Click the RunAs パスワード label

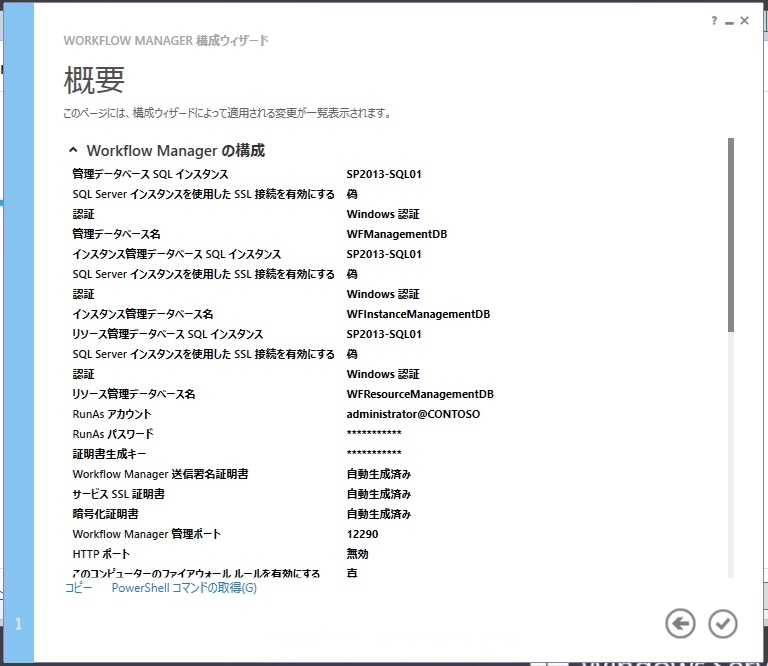[113, 434]
